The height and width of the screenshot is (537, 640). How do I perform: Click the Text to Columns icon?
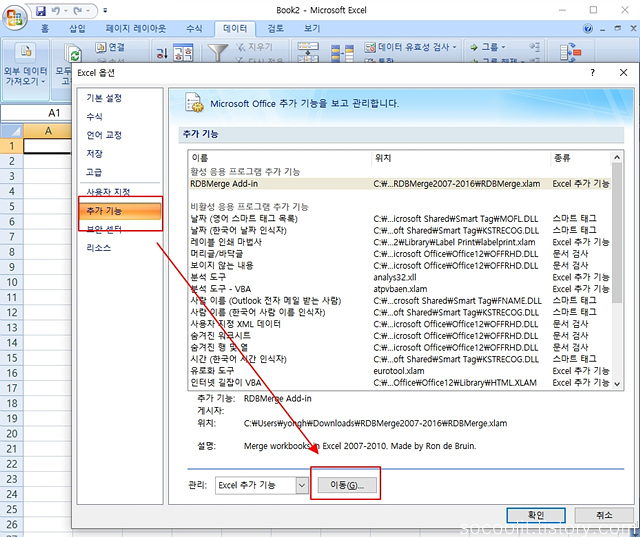(308, 52)
